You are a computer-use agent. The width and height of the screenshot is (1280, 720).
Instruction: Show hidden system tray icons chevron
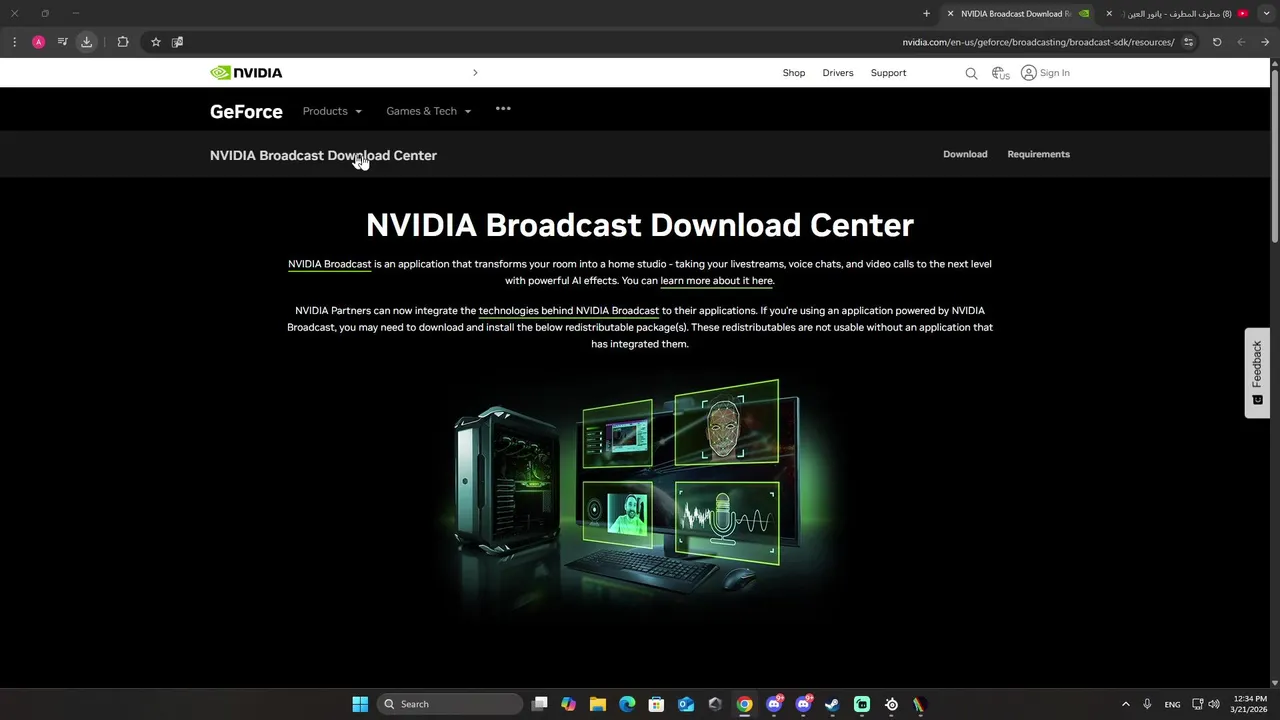click(1125, 704)
